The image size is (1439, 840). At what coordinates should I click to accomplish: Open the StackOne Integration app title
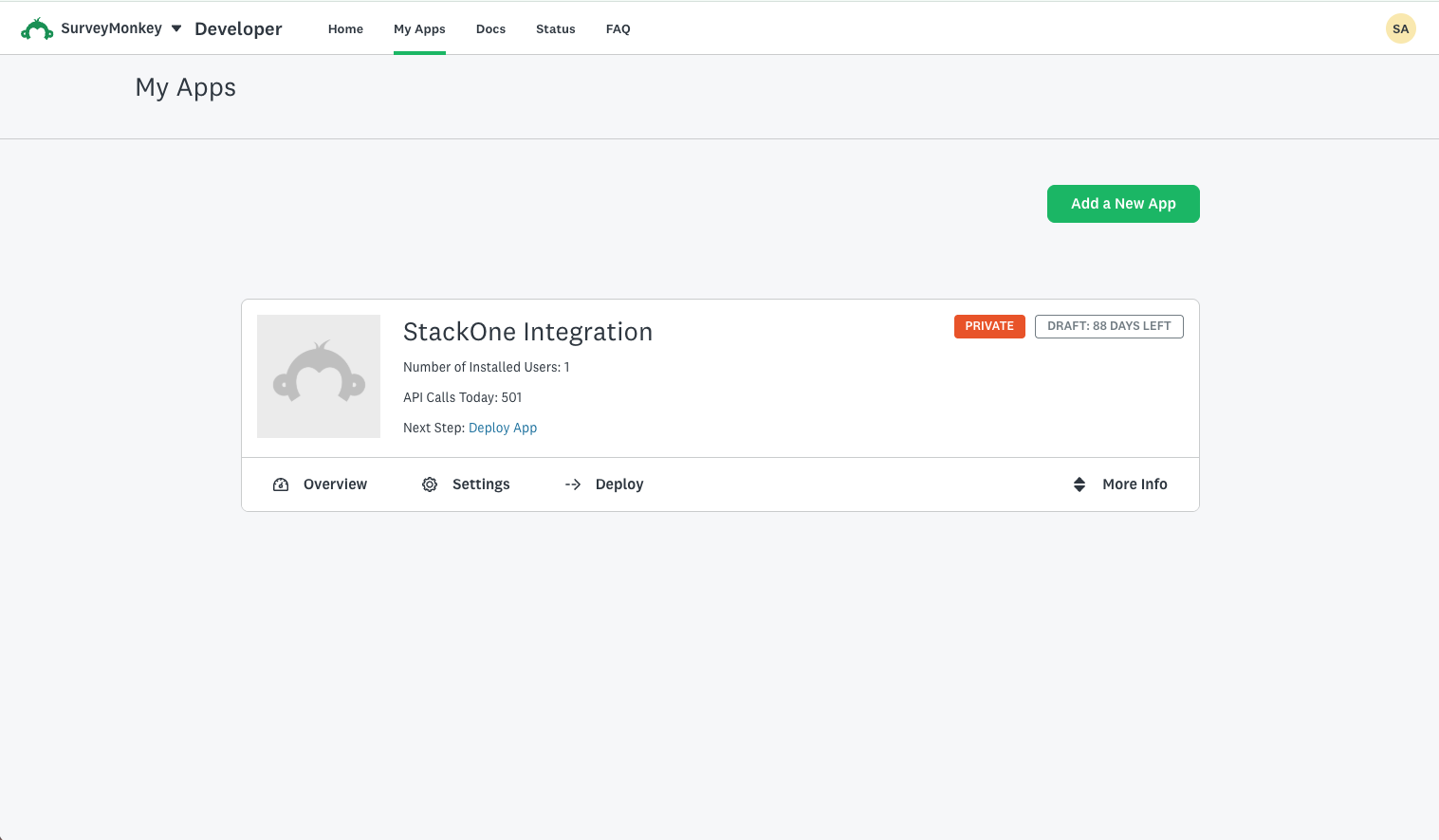tap(527, 332)
